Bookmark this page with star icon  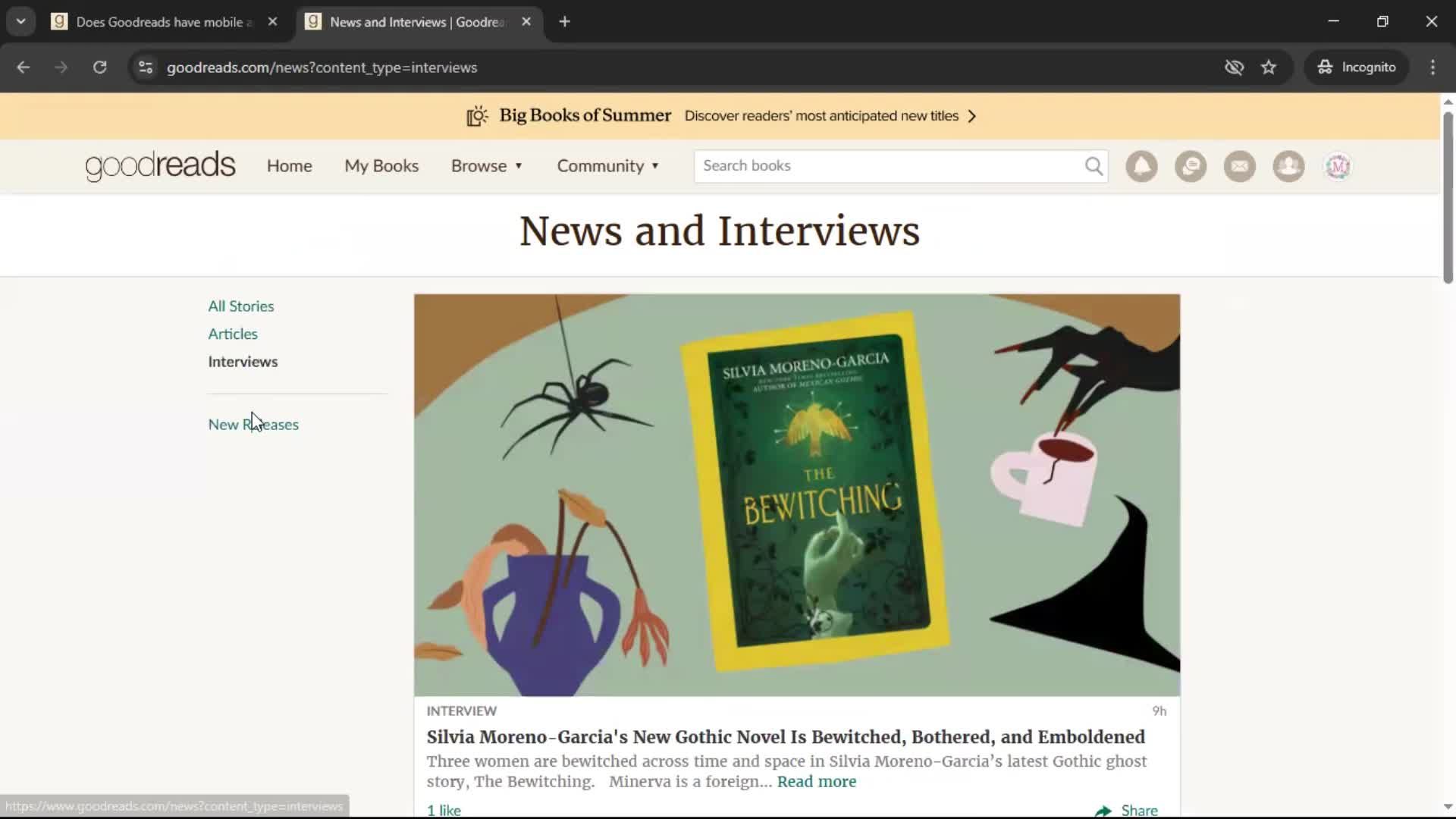coord(1269,67)
